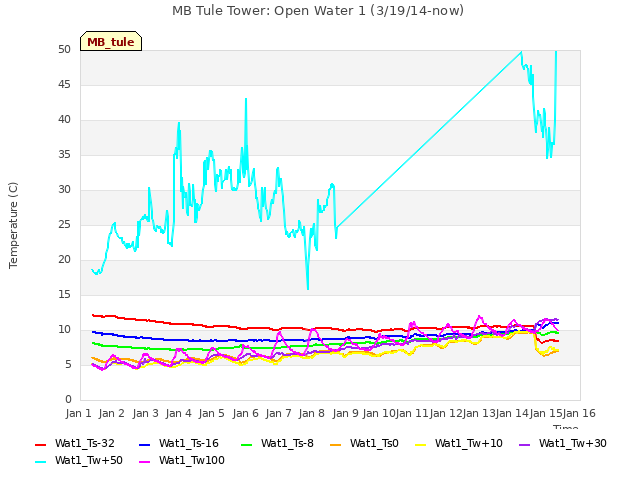Click the Jan 9 x-axis tick label
The height and width of the screenshot is (480, 640).
[346, 413]
